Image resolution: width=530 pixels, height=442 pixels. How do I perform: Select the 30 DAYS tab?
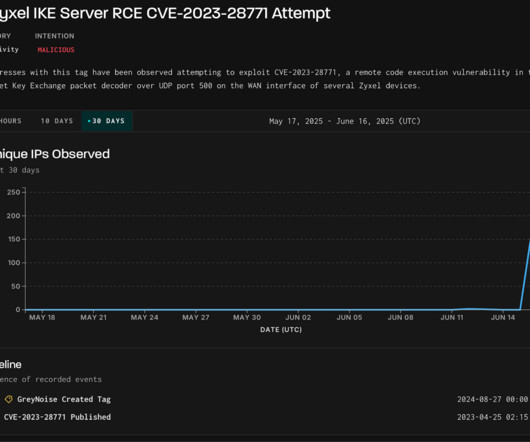click(x=107, y=121)
